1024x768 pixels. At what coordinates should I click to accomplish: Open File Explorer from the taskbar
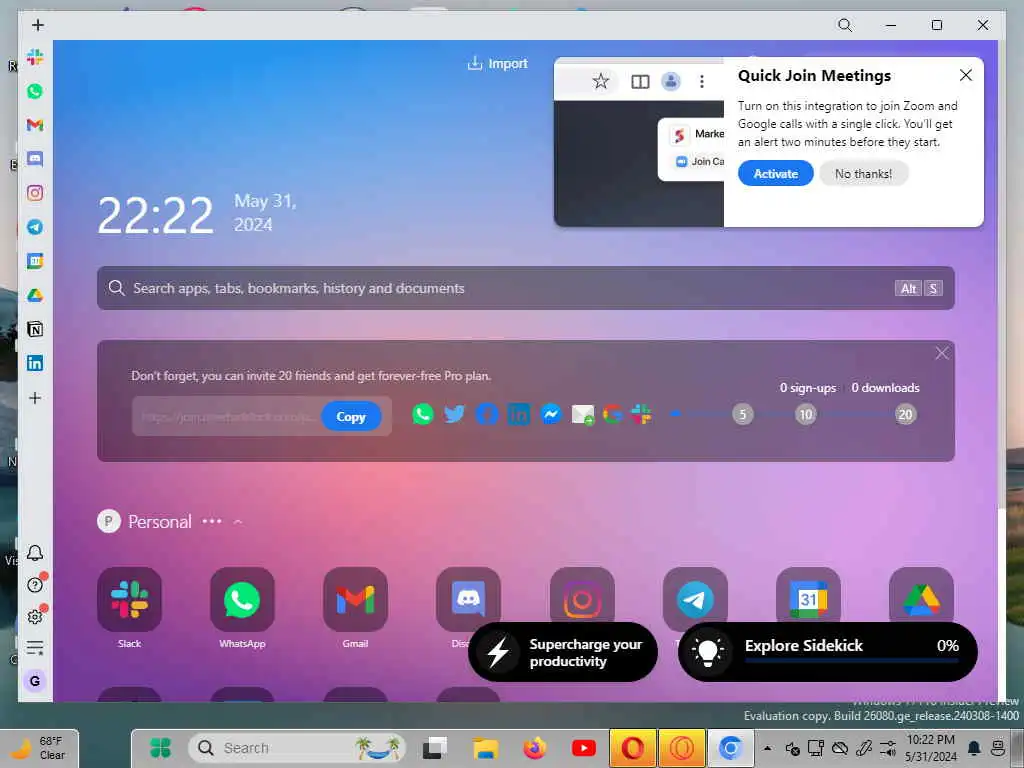click(485, 748)
